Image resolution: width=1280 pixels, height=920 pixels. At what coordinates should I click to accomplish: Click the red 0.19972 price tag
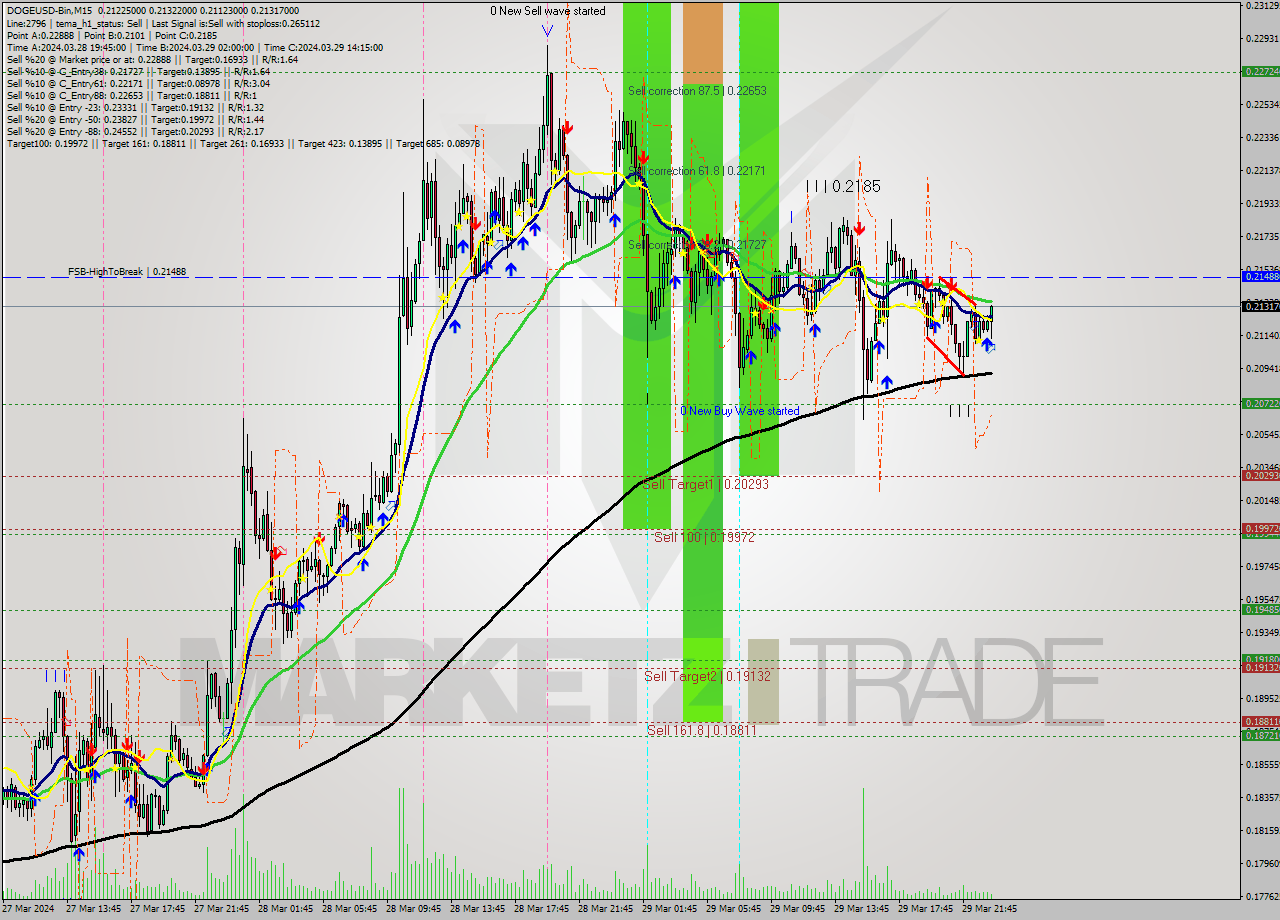[x=1260, y=528]
